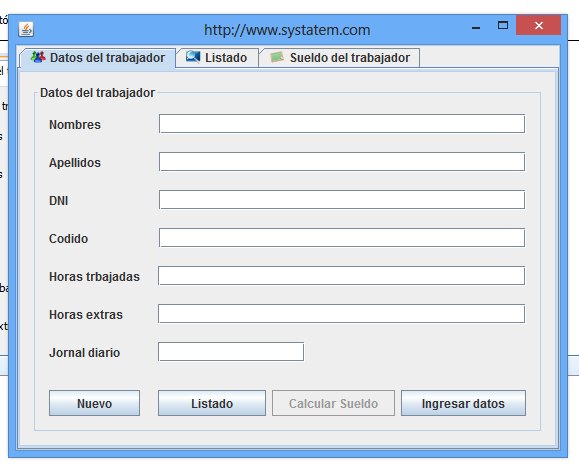Close the systatem window
The height and width of the screenshot is (467, 579).
click(x=539, y=25)
